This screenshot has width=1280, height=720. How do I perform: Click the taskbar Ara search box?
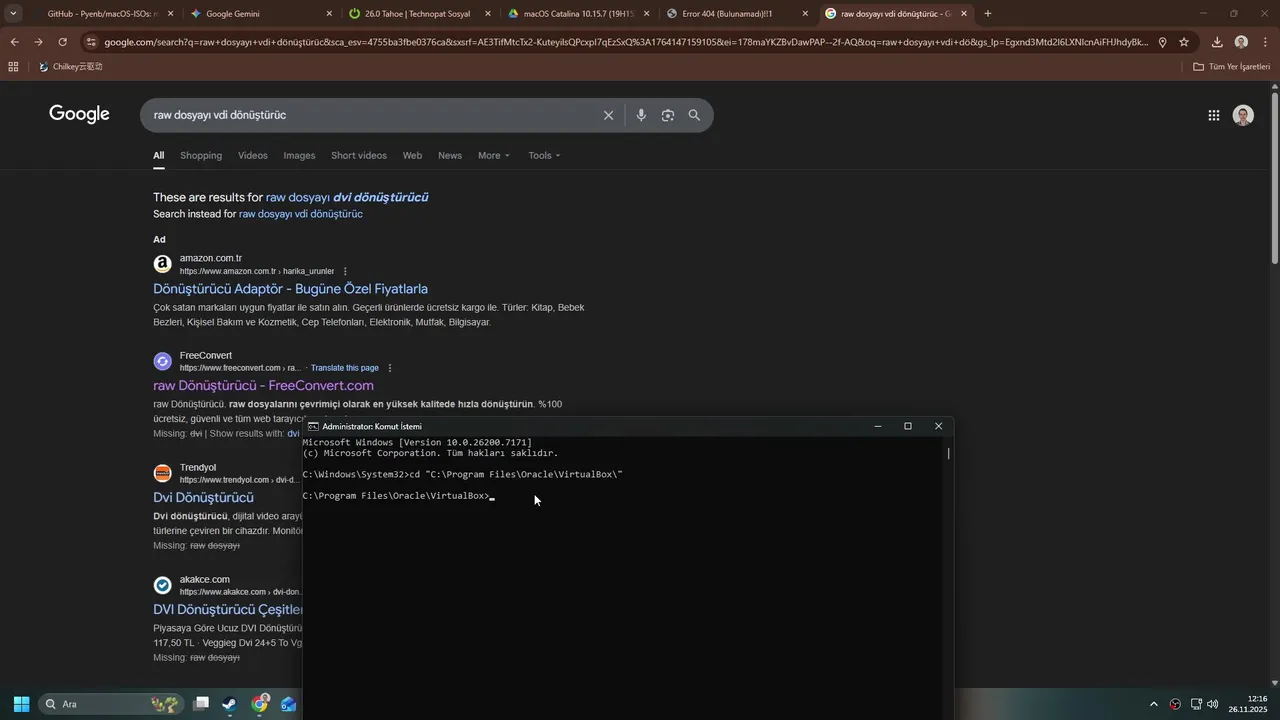(x=111, y=704)
